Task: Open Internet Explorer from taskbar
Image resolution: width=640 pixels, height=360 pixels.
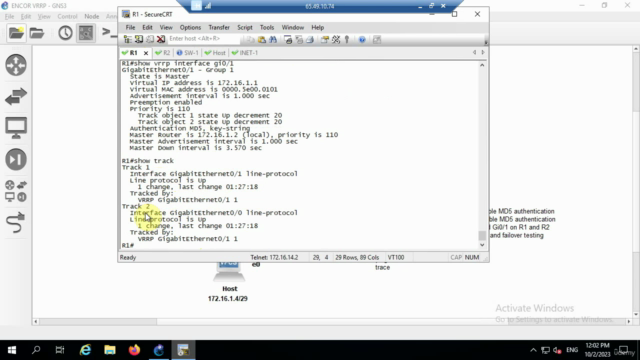Action: [x=85, y=350]
